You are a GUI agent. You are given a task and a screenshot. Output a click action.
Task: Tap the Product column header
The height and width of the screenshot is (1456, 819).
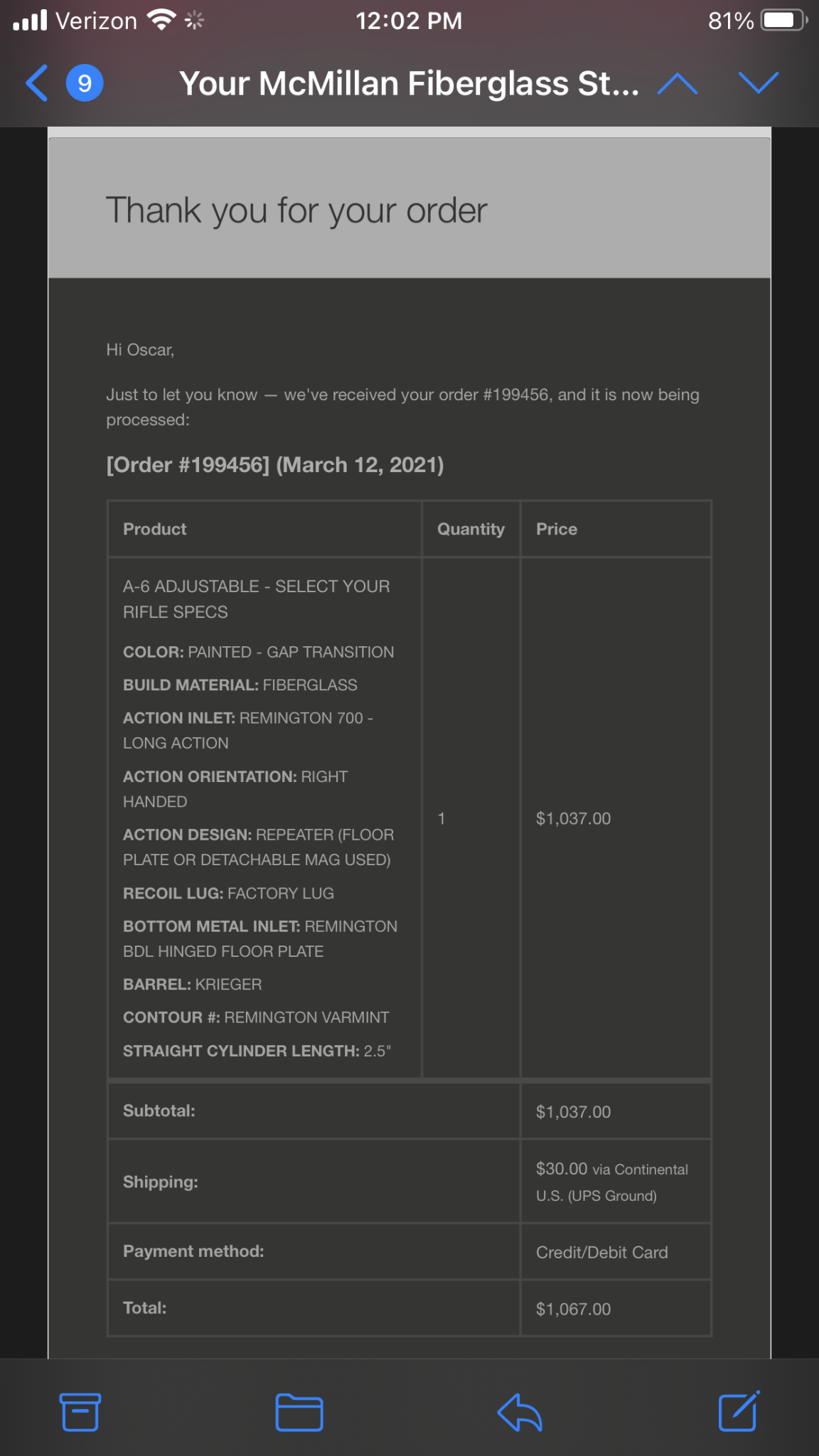click(x=155, y=529)
